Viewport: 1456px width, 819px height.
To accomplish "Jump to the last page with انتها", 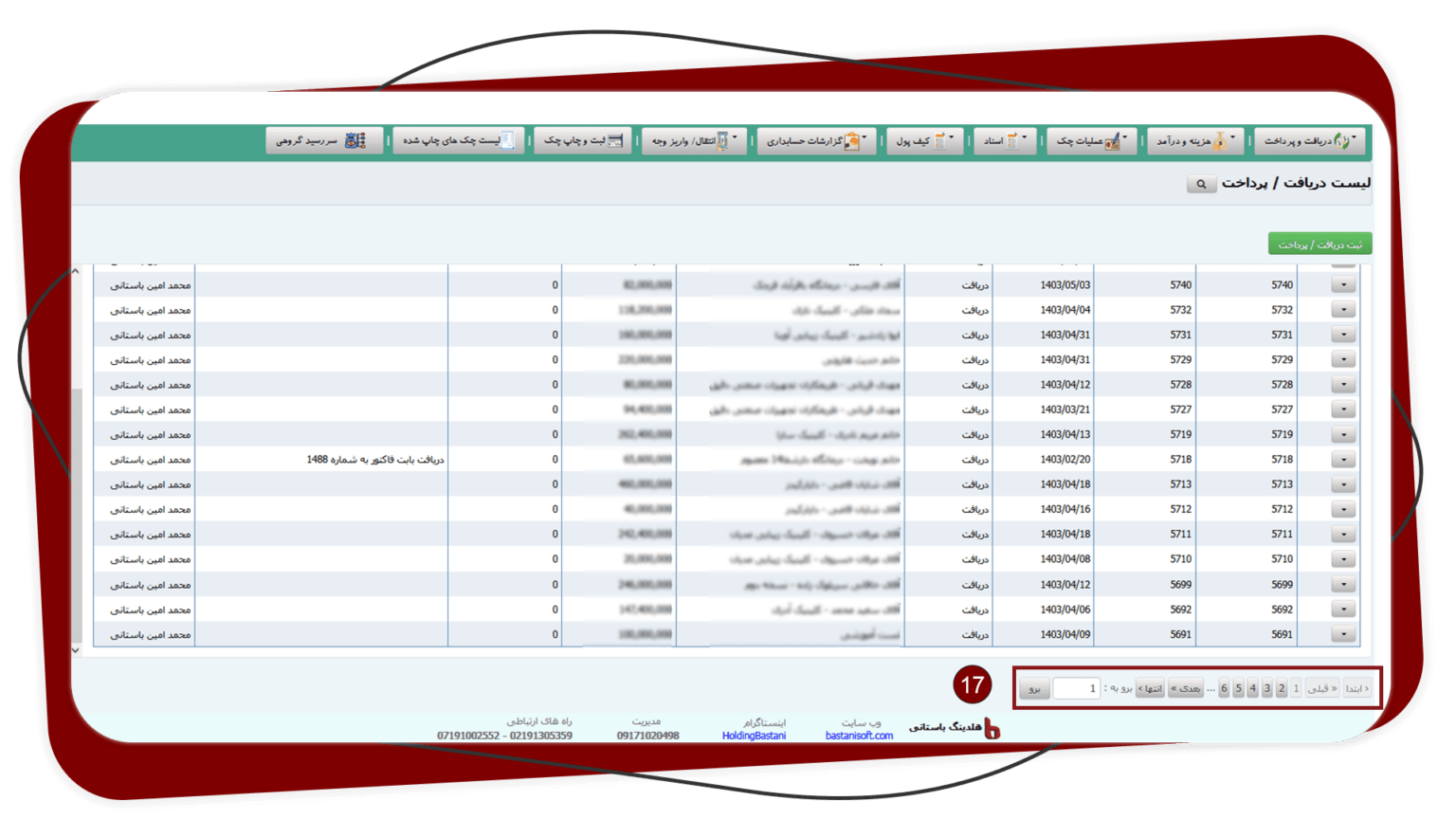I will click(1150, 688).
